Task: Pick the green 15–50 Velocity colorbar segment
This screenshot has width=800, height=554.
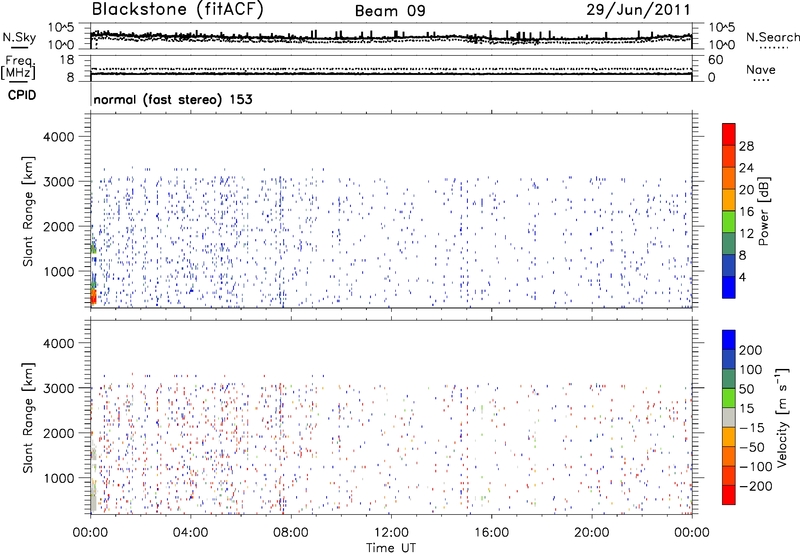Action: click(x=729, y=398)
